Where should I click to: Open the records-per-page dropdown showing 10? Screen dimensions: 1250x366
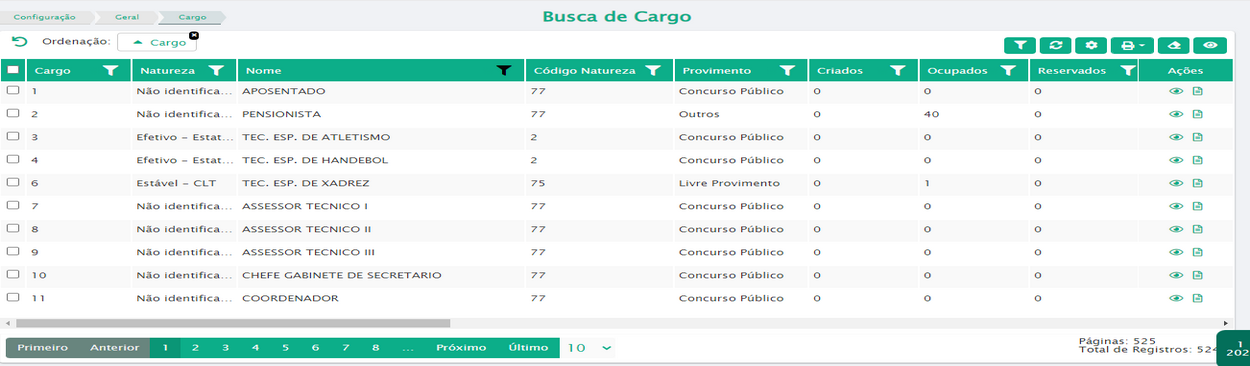point(589,348)
